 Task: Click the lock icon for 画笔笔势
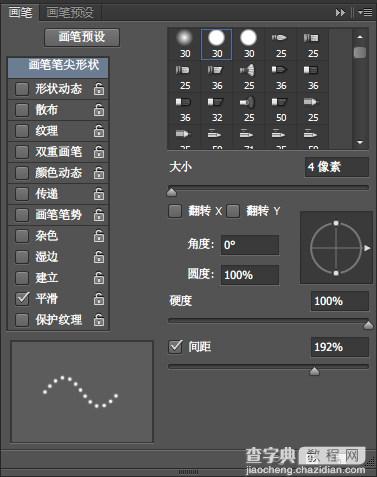[99, 215]
